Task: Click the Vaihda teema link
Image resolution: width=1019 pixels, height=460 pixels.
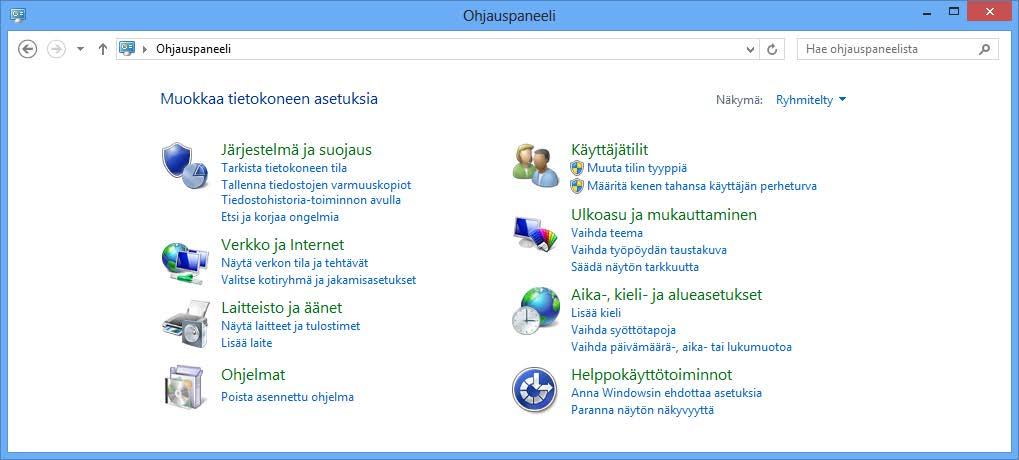Action: pos(606,233)
